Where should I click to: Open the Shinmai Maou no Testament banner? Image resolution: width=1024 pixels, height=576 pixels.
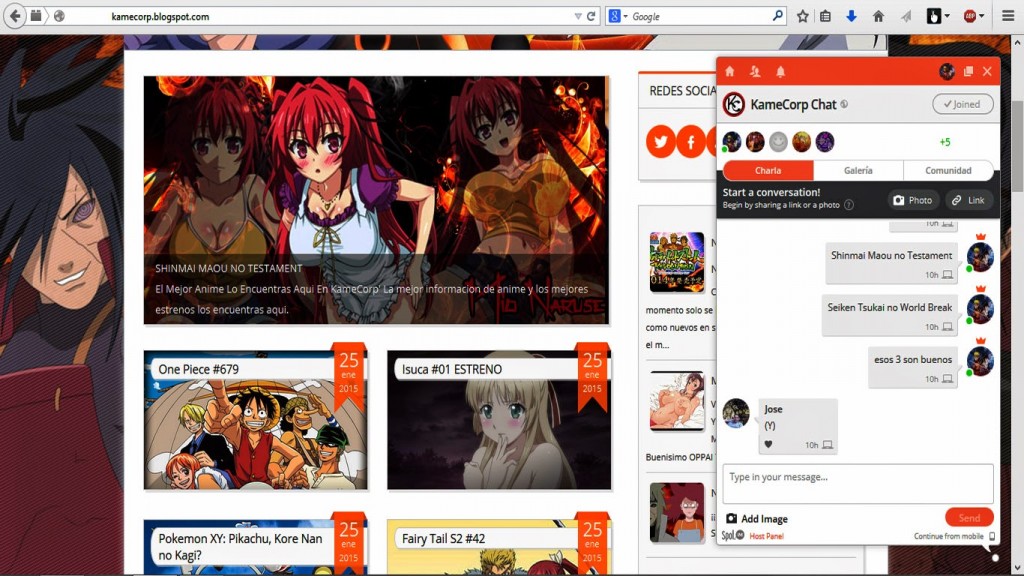pyautogui.click(x=376, y=200)
